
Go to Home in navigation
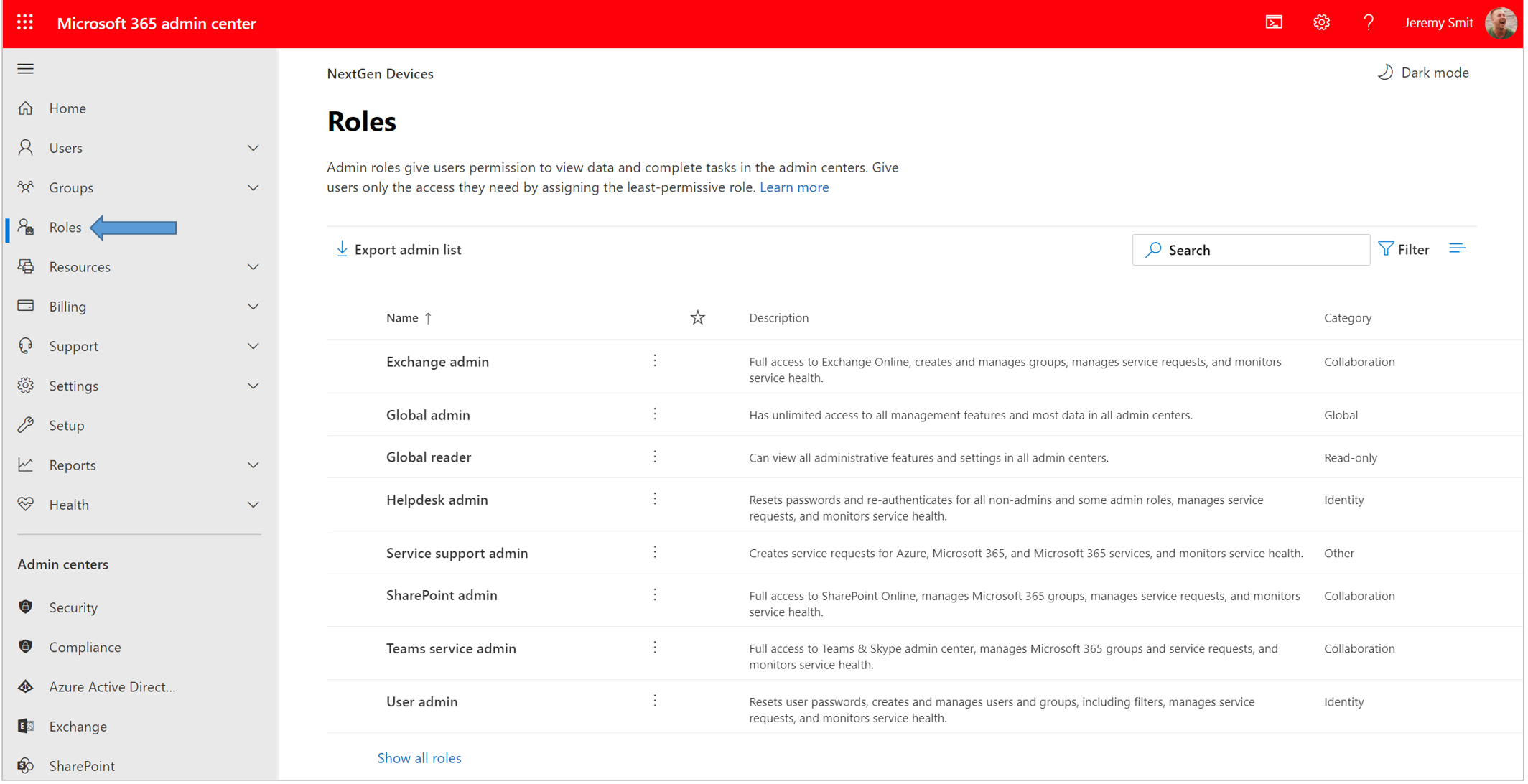pos(67,108)
